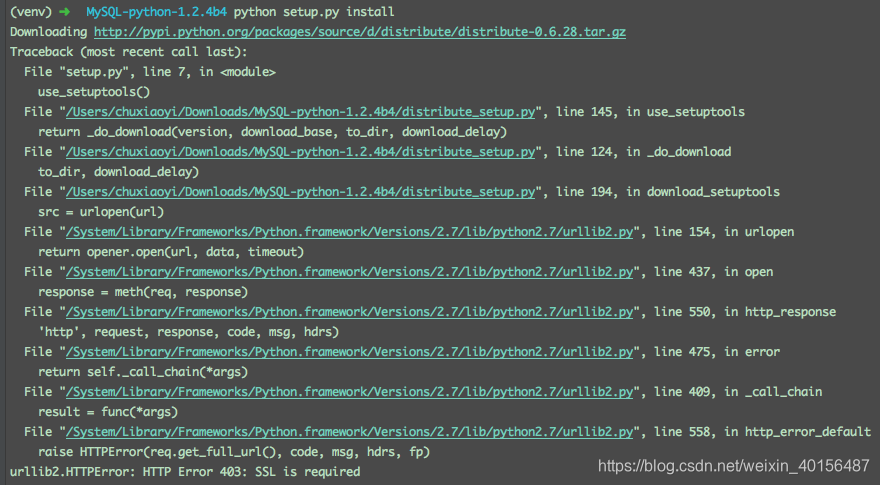Image resolution: width=880 pixels, height=485 pixels.
Task: Click the 'result = func(*args)' line
Action: pos(108,412)
